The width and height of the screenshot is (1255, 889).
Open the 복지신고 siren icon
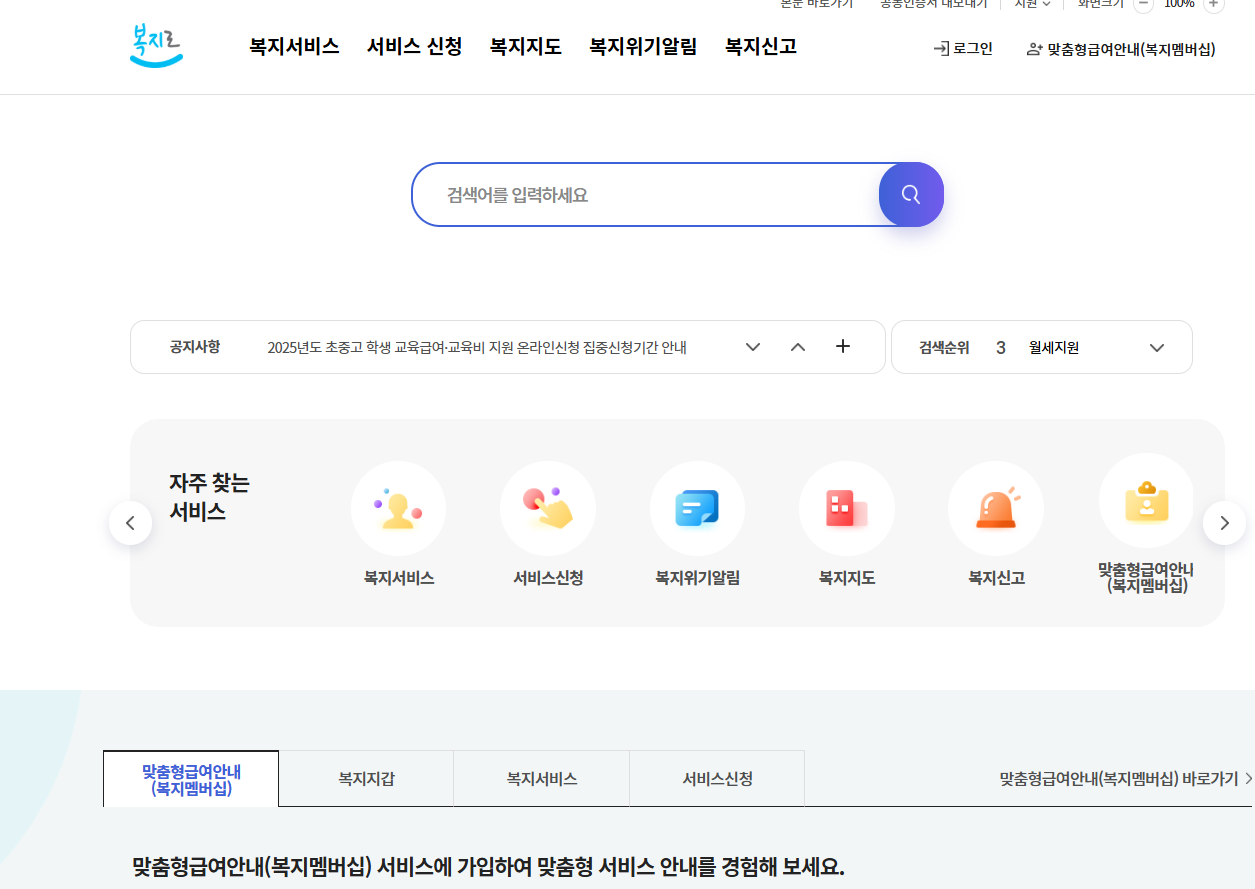coord(996,509)
